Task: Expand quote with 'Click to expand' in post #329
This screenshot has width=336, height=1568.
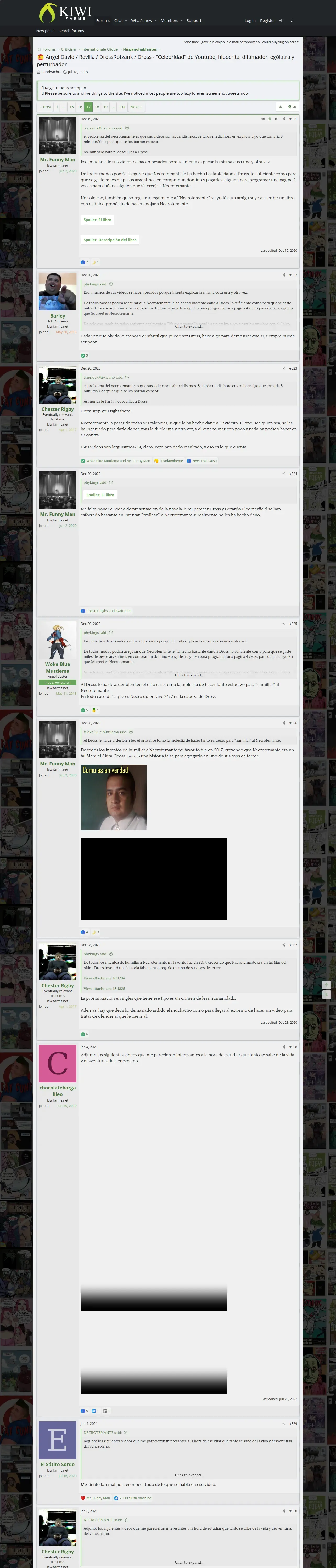Action: (x=189, y=1475)
